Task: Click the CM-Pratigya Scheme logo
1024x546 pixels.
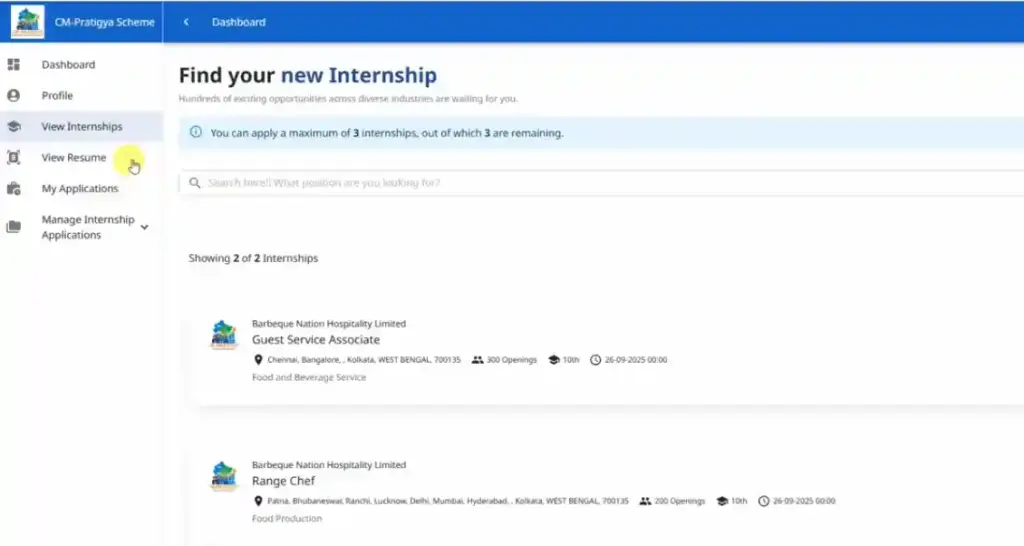Action: point(27,22)
